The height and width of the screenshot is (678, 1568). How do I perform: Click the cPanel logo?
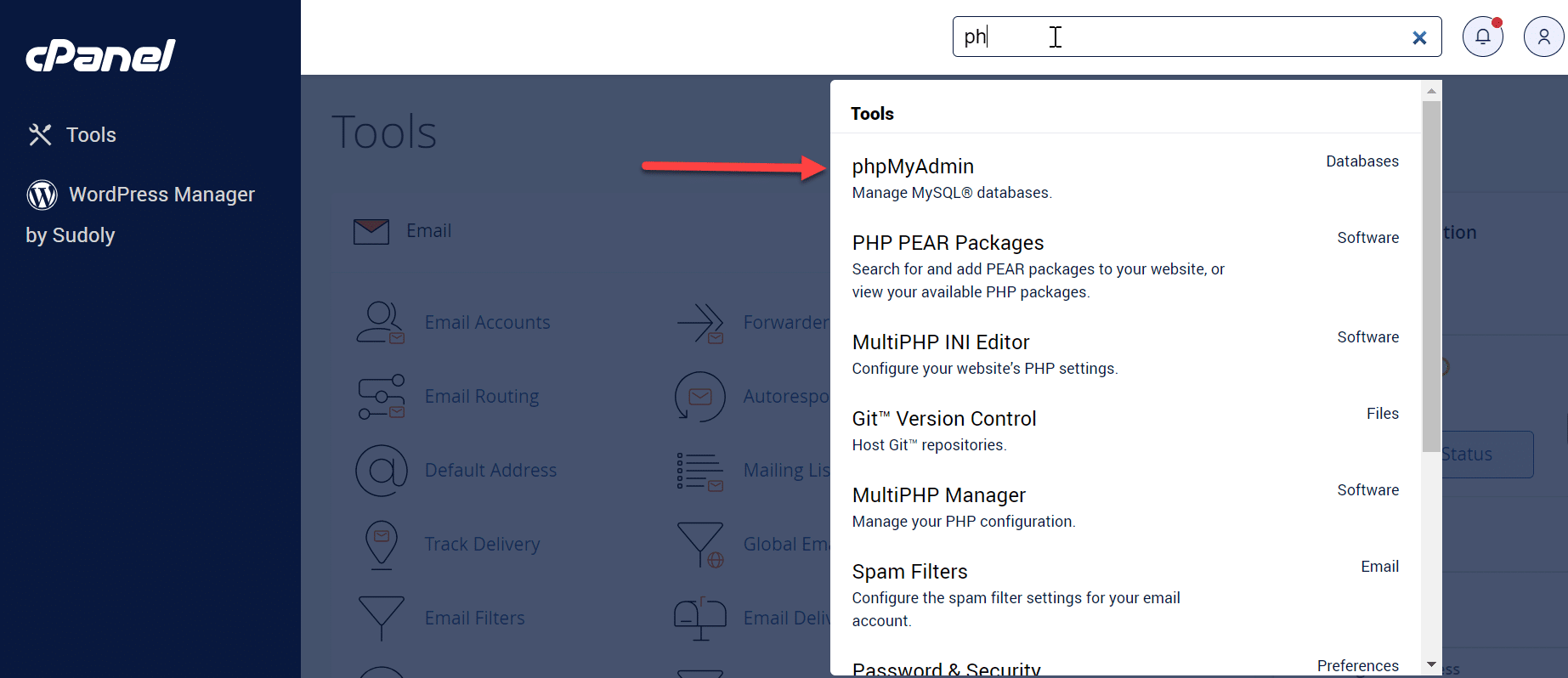pyautogui.click(x=100, y=55)
